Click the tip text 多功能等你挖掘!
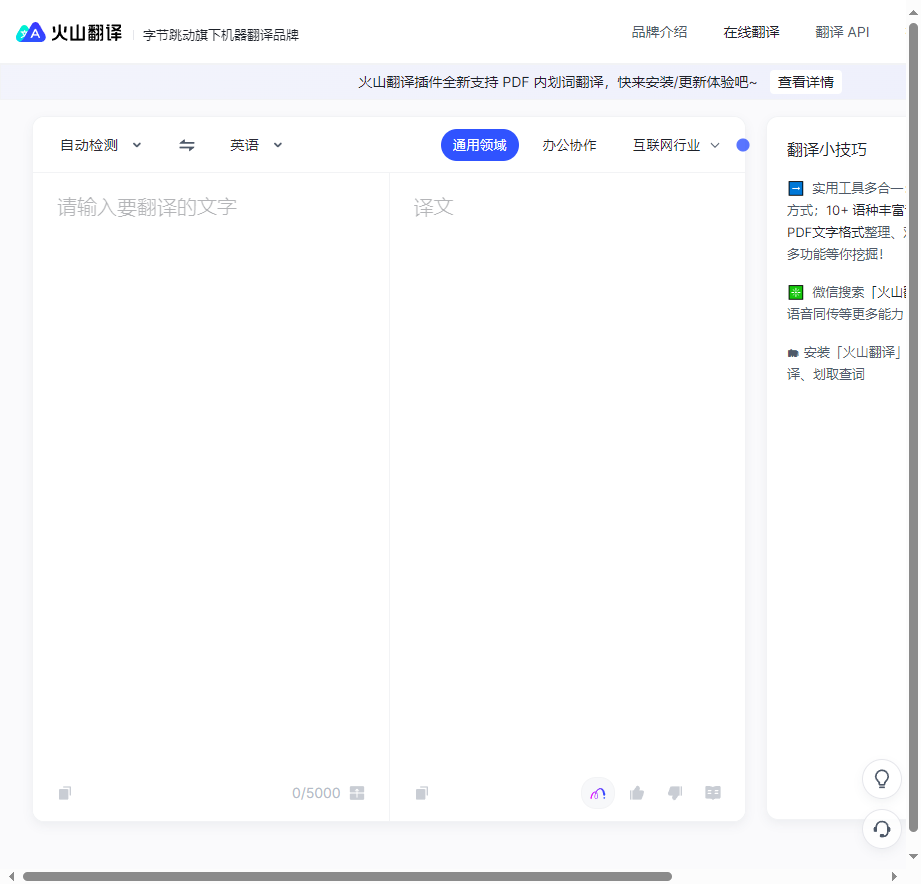This screenshot has height=884, width=921. (x=835, y=254)
